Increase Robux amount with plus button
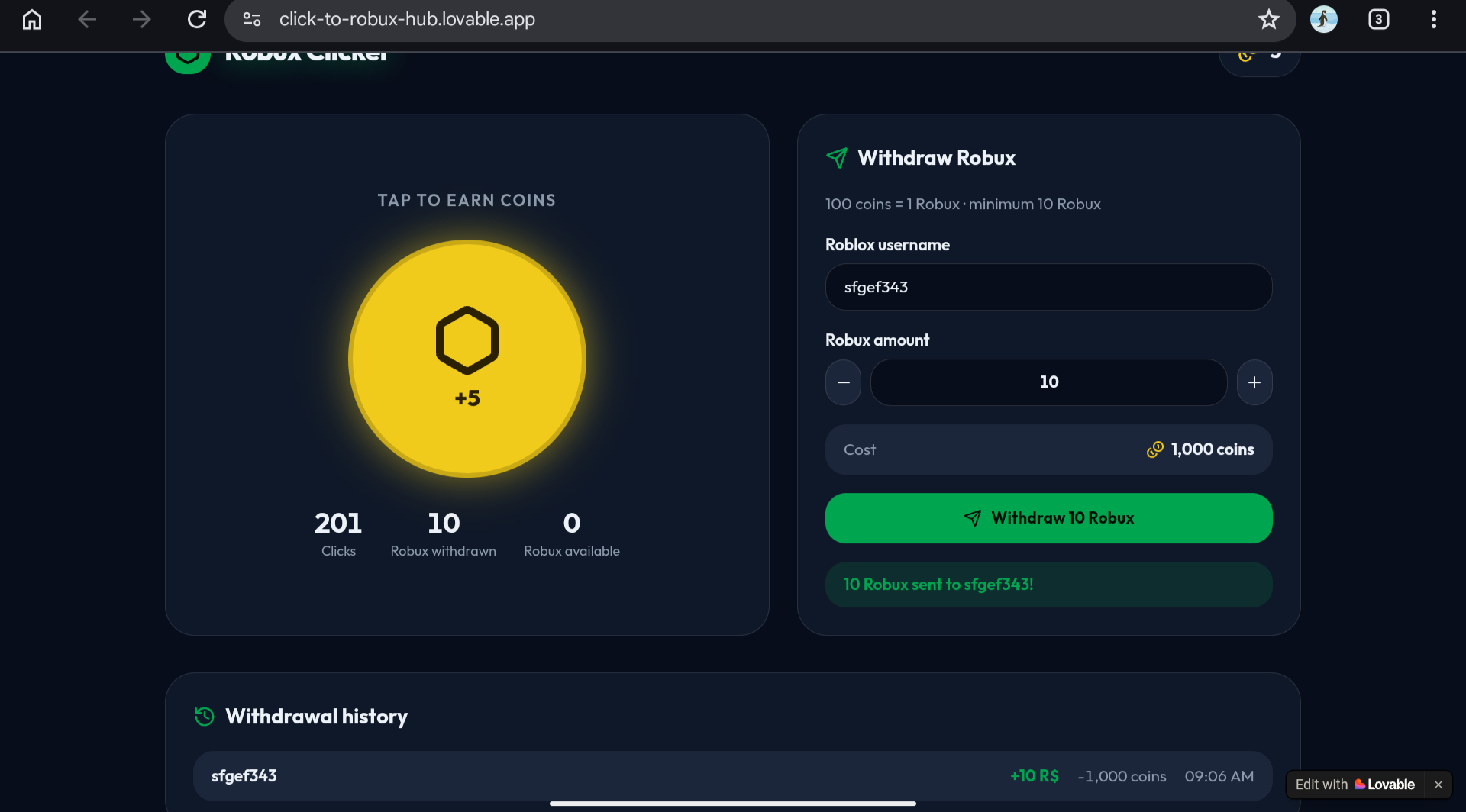Viewport: 1466px width, 812px height. (x=1254, y=382)
